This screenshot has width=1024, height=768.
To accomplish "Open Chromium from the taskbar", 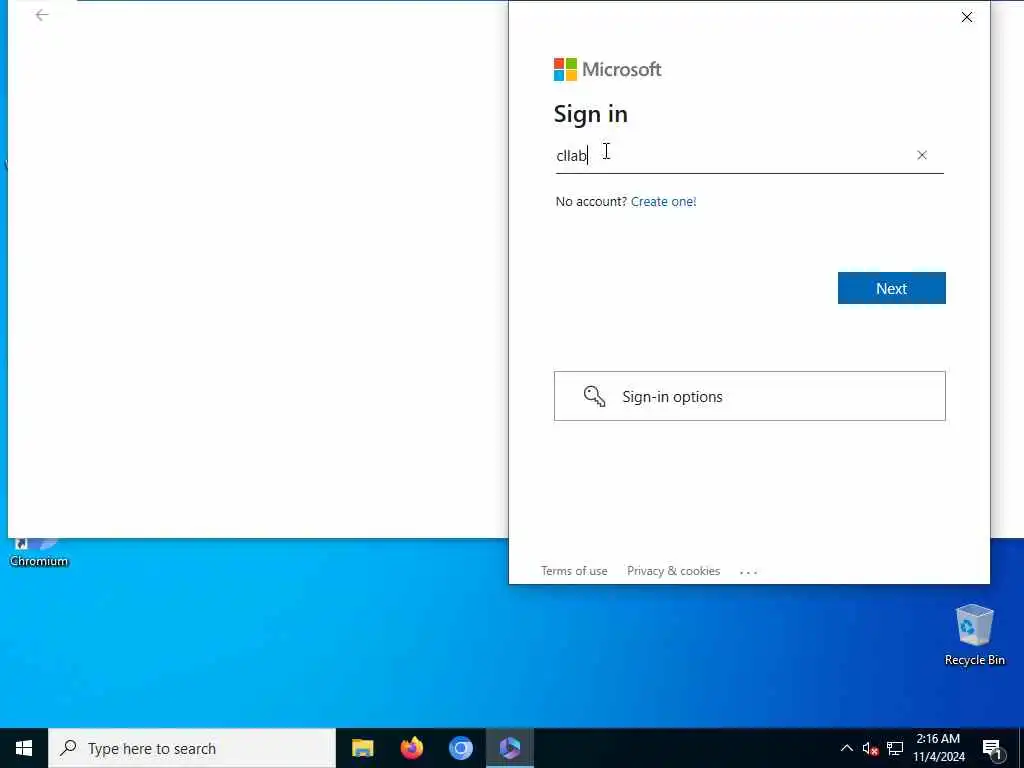I will tap(460, 748).
